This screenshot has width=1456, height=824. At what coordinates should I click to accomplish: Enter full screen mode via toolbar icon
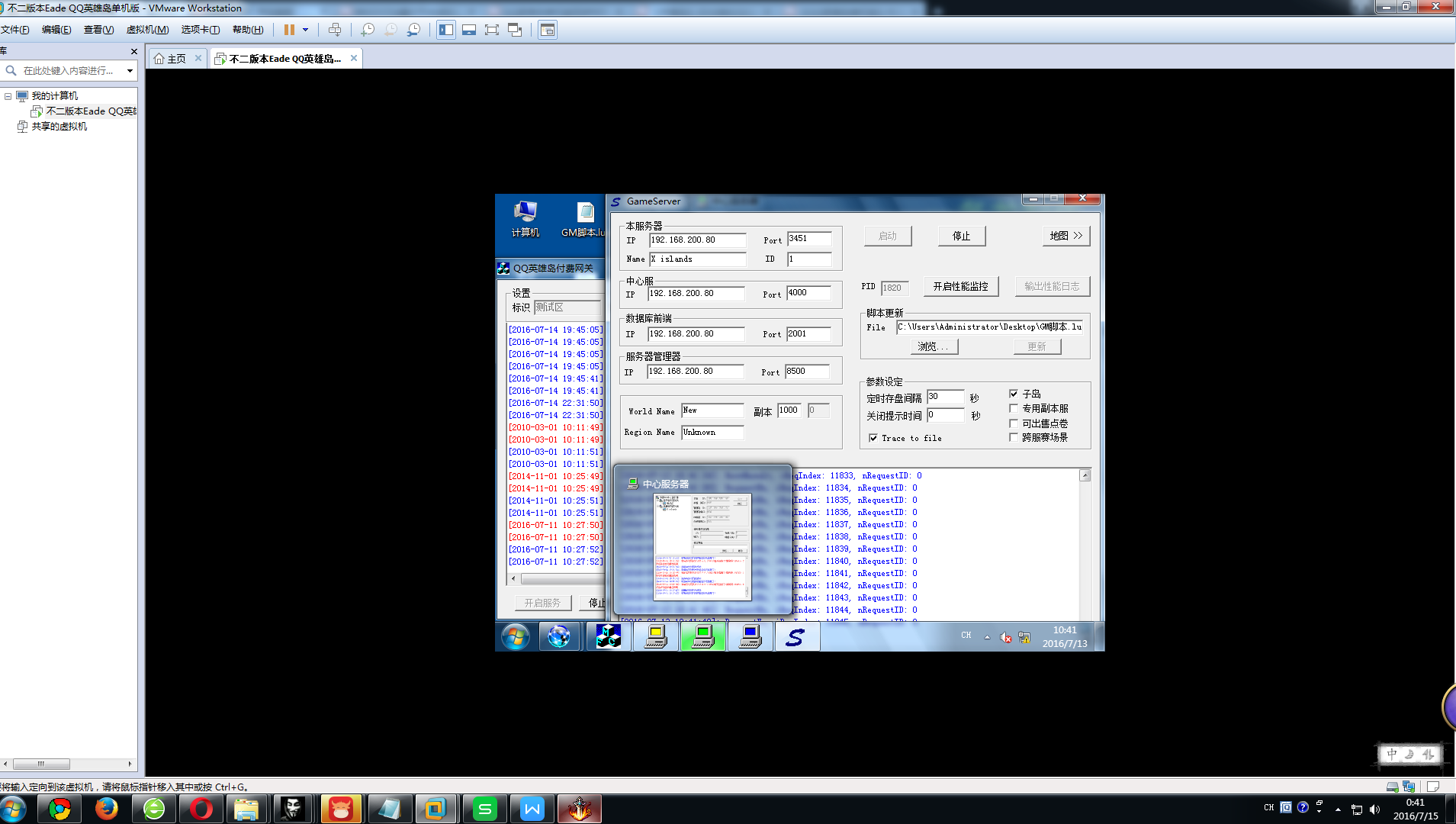coord(492,30)
